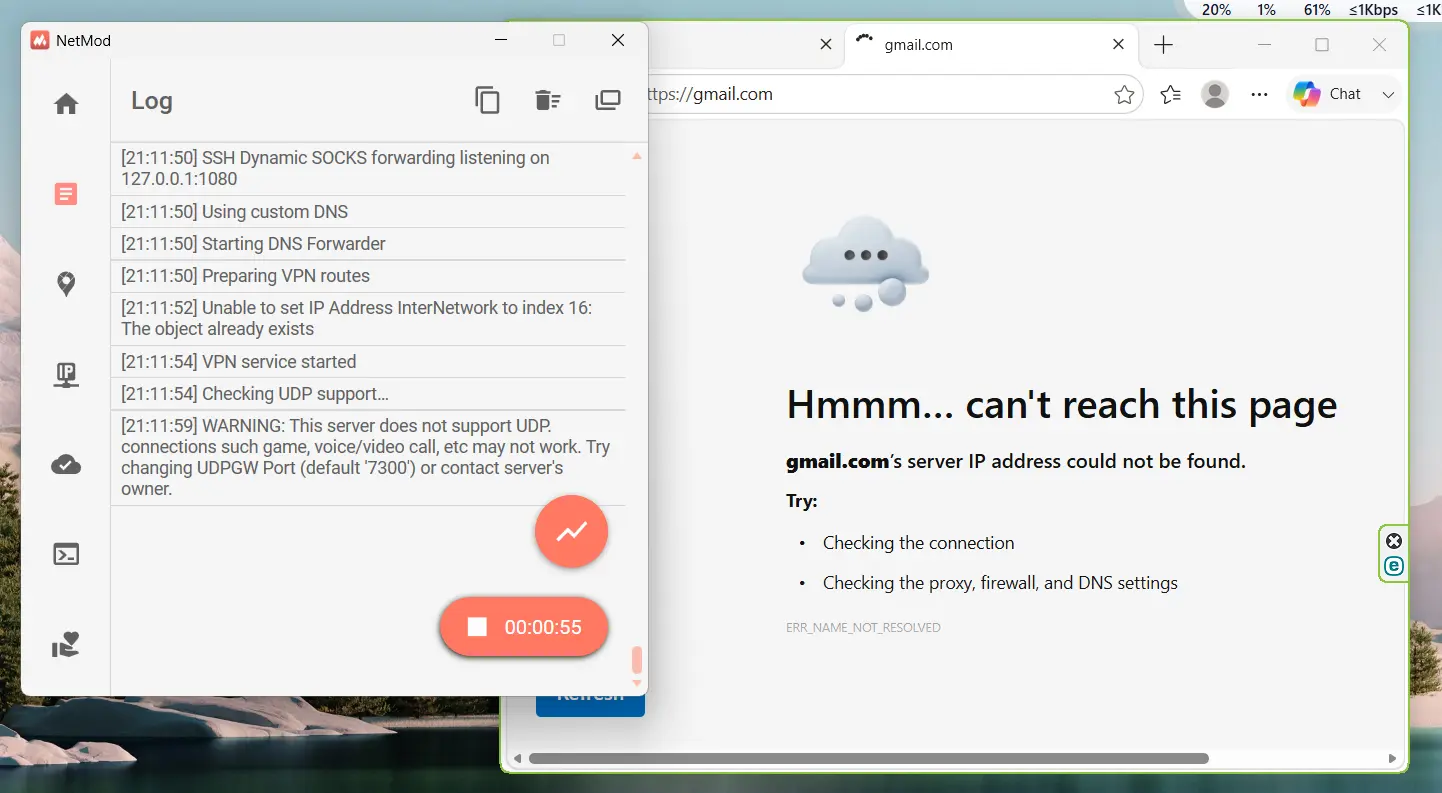This screenshot has height=793, width=1442.
Task: Add this page to favorites star
Action: 1124,95
